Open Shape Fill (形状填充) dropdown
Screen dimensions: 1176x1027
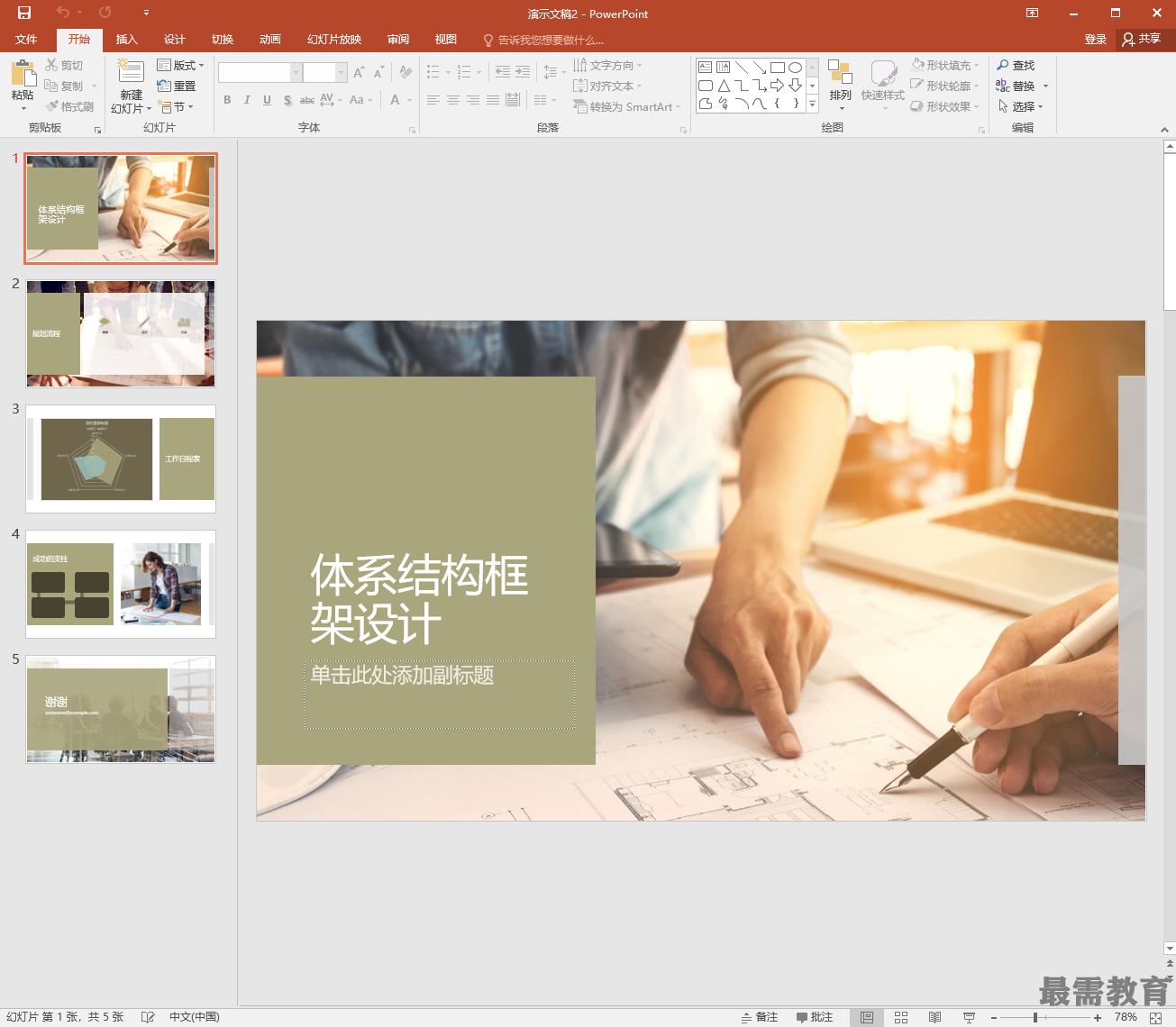944,65
